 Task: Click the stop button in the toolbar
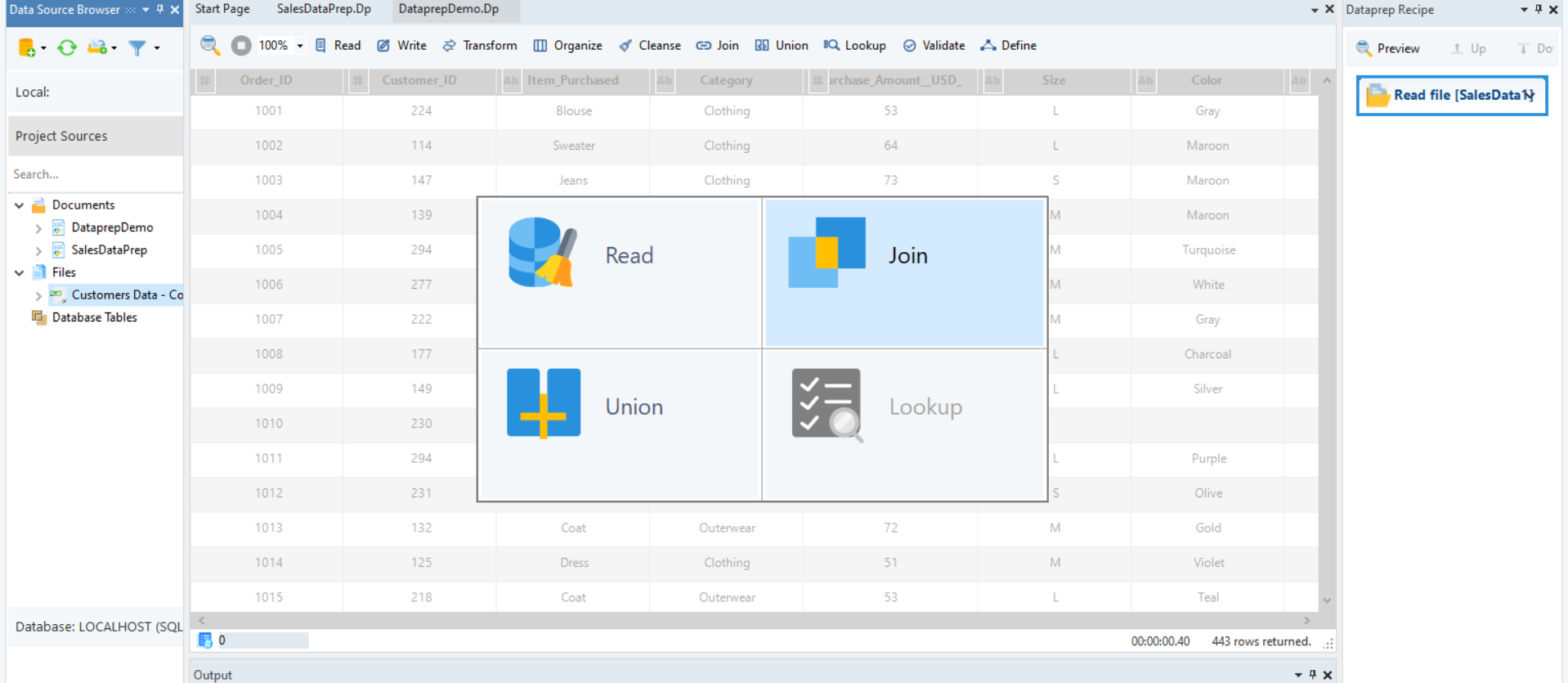[x=241, y=46]
